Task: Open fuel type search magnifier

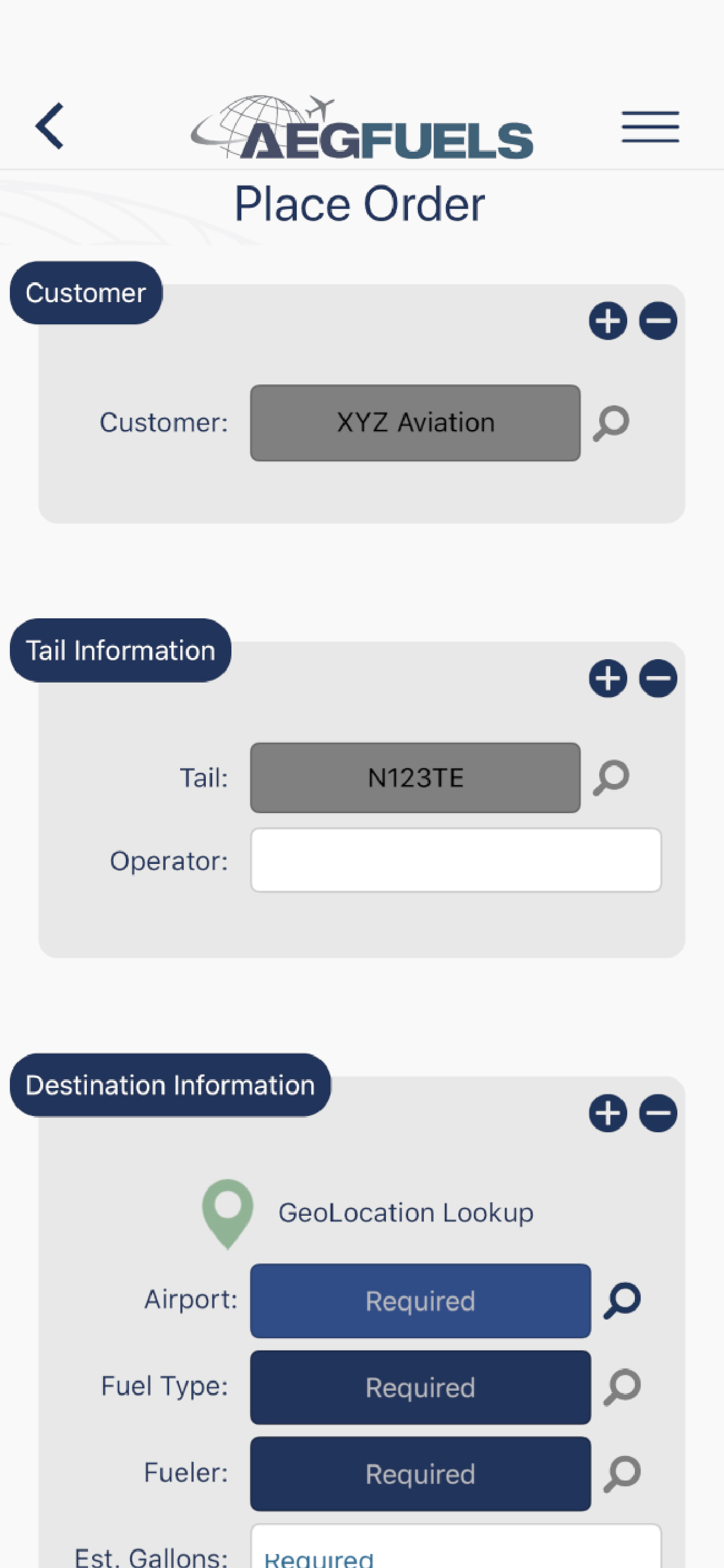Action: [622, 1387]
